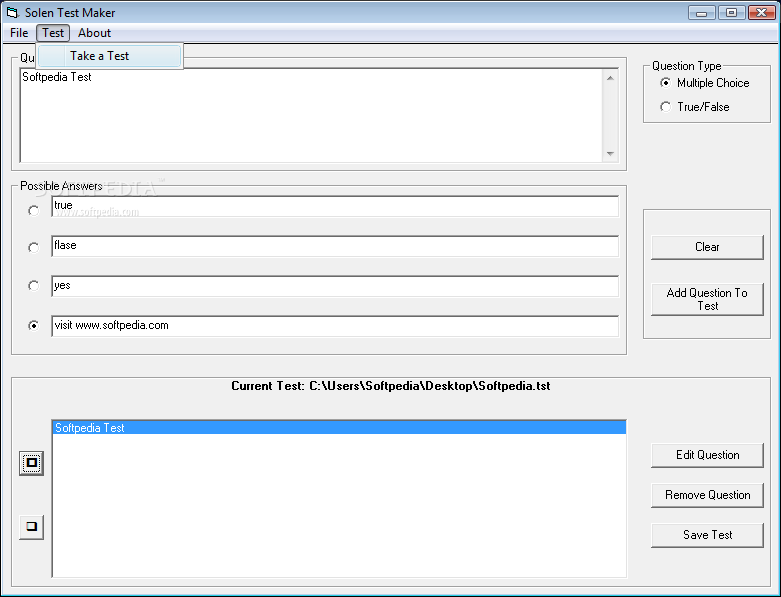Maximize the Solen Test Maker window
The image size is (781, 597).
pyautogui.click(x=731, y=12)
